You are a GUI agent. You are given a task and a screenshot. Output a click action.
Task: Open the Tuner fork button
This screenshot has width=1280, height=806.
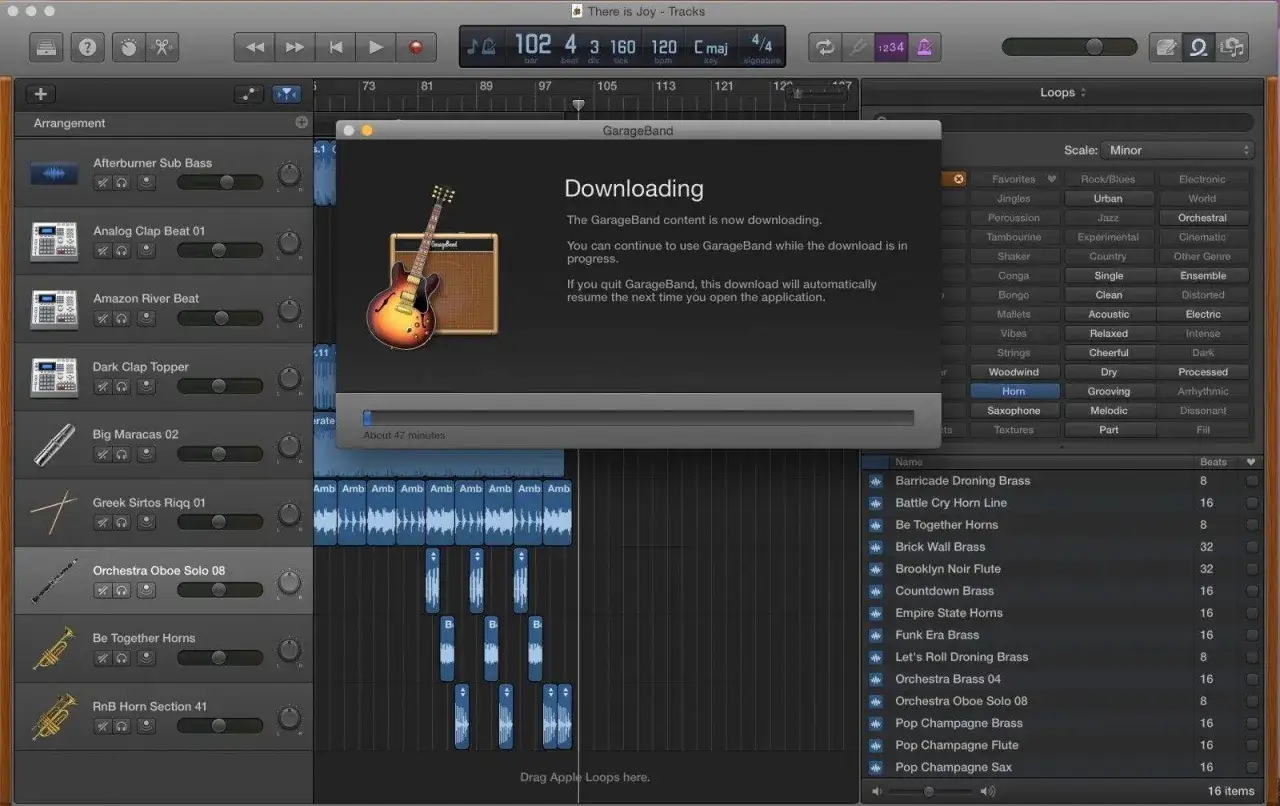[x=857, y=46]
